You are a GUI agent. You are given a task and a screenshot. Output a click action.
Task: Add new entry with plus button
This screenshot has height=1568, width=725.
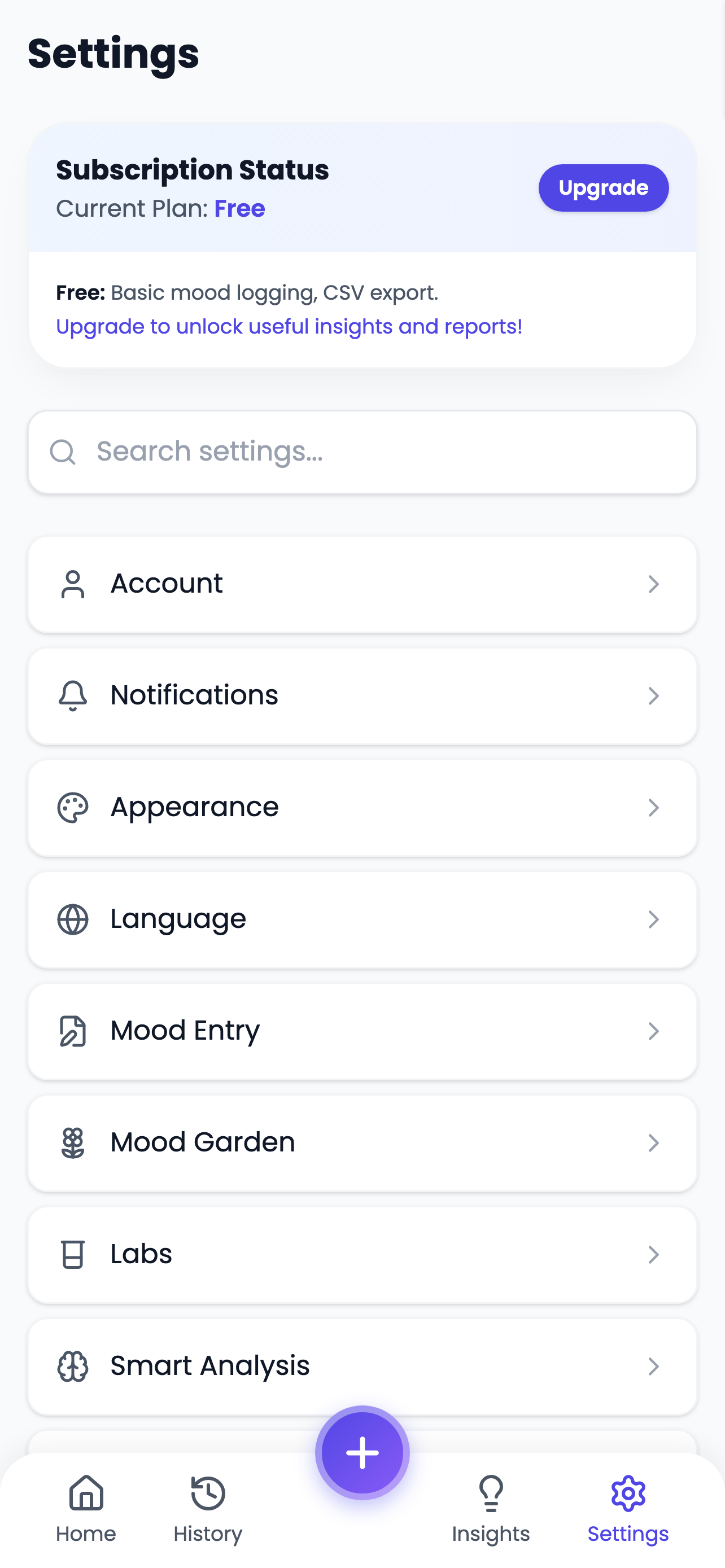[362, 1453]
